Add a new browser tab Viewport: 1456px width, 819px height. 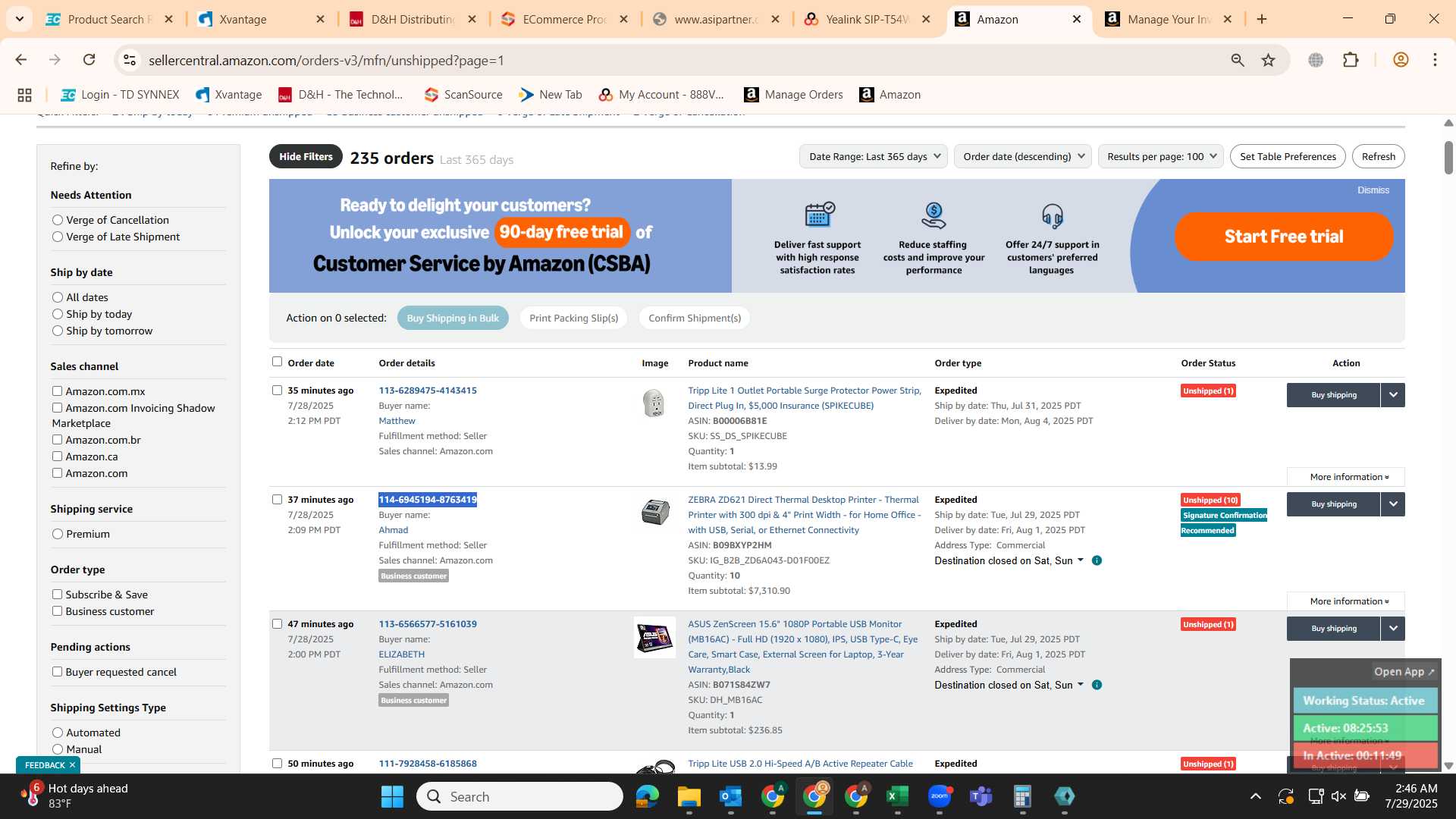pyautogui.click(x=1262, y=19)
